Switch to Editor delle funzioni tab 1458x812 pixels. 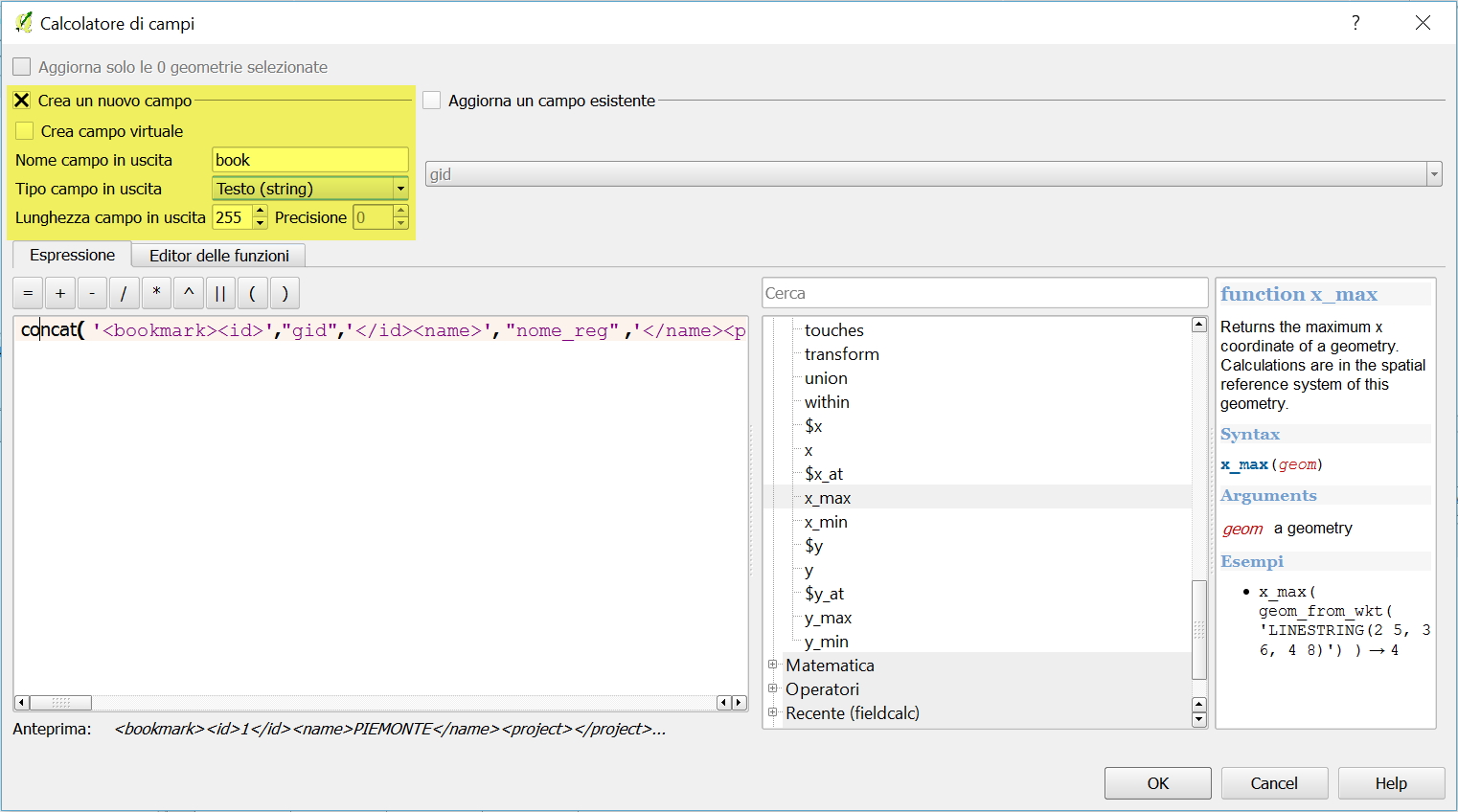click(218, 256)
